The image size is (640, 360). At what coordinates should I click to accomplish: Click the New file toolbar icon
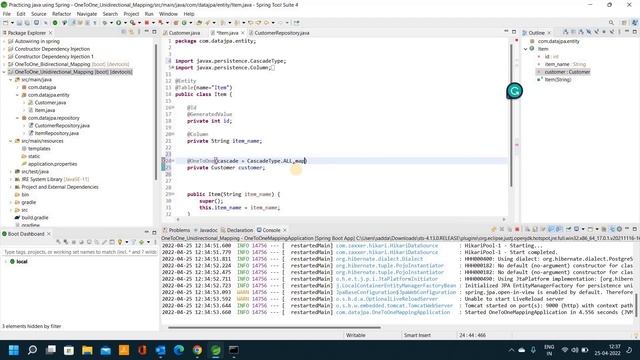click(x=6, y=23)
